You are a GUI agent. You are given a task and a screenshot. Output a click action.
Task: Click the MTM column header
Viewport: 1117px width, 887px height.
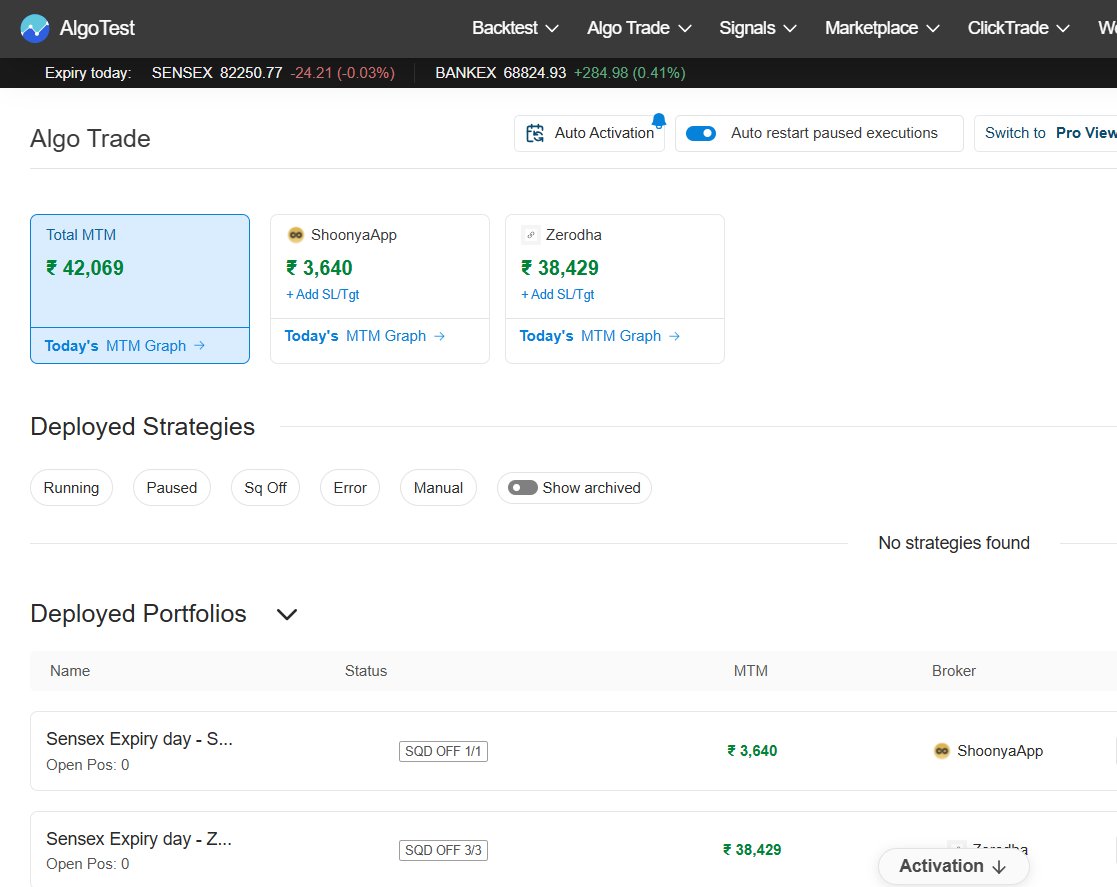click(x=751, y=671)
